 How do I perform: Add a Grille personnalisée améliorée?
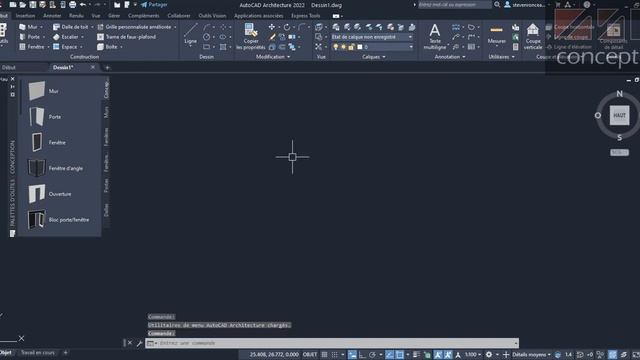[134, 27]
